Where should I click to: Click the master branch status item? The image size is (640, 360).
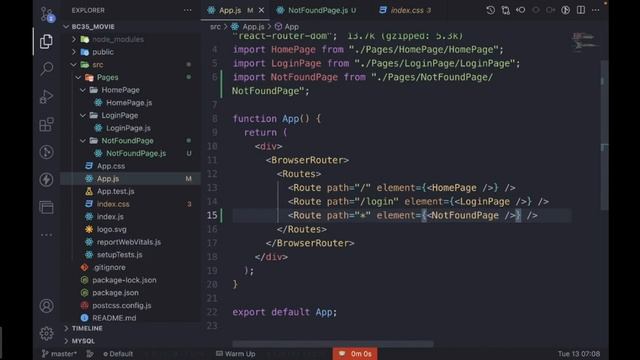(x=59, y=353)
